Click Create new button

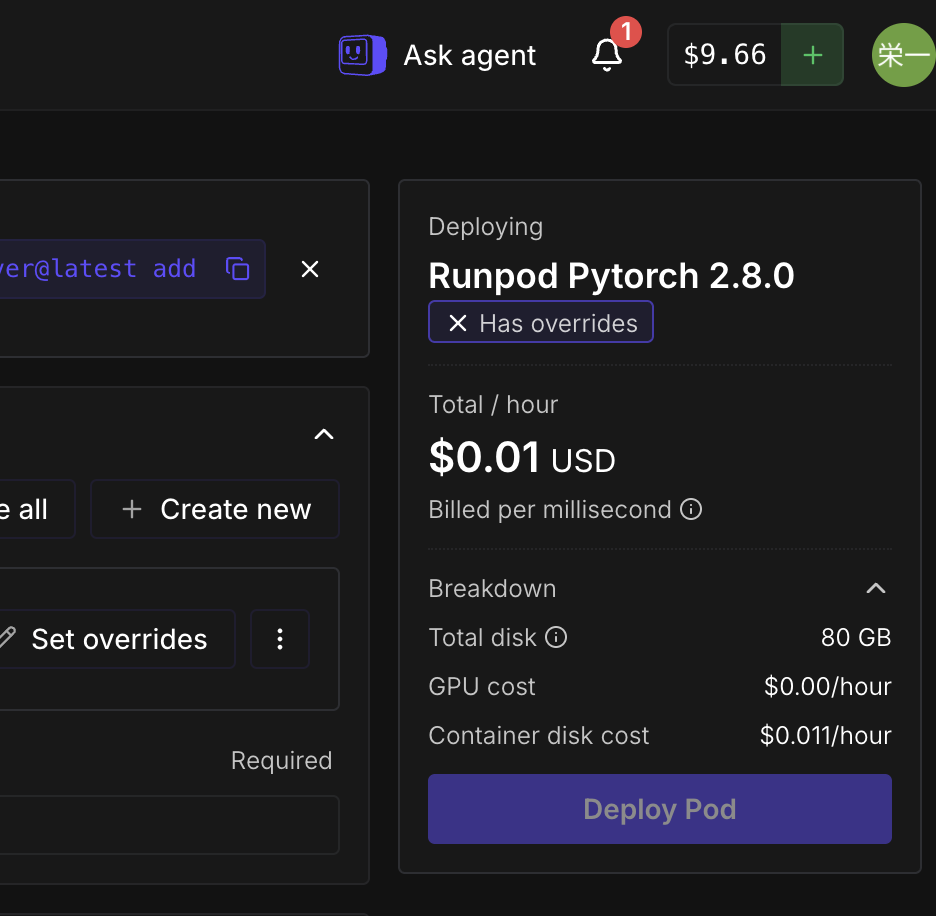(x=215, y=509)
